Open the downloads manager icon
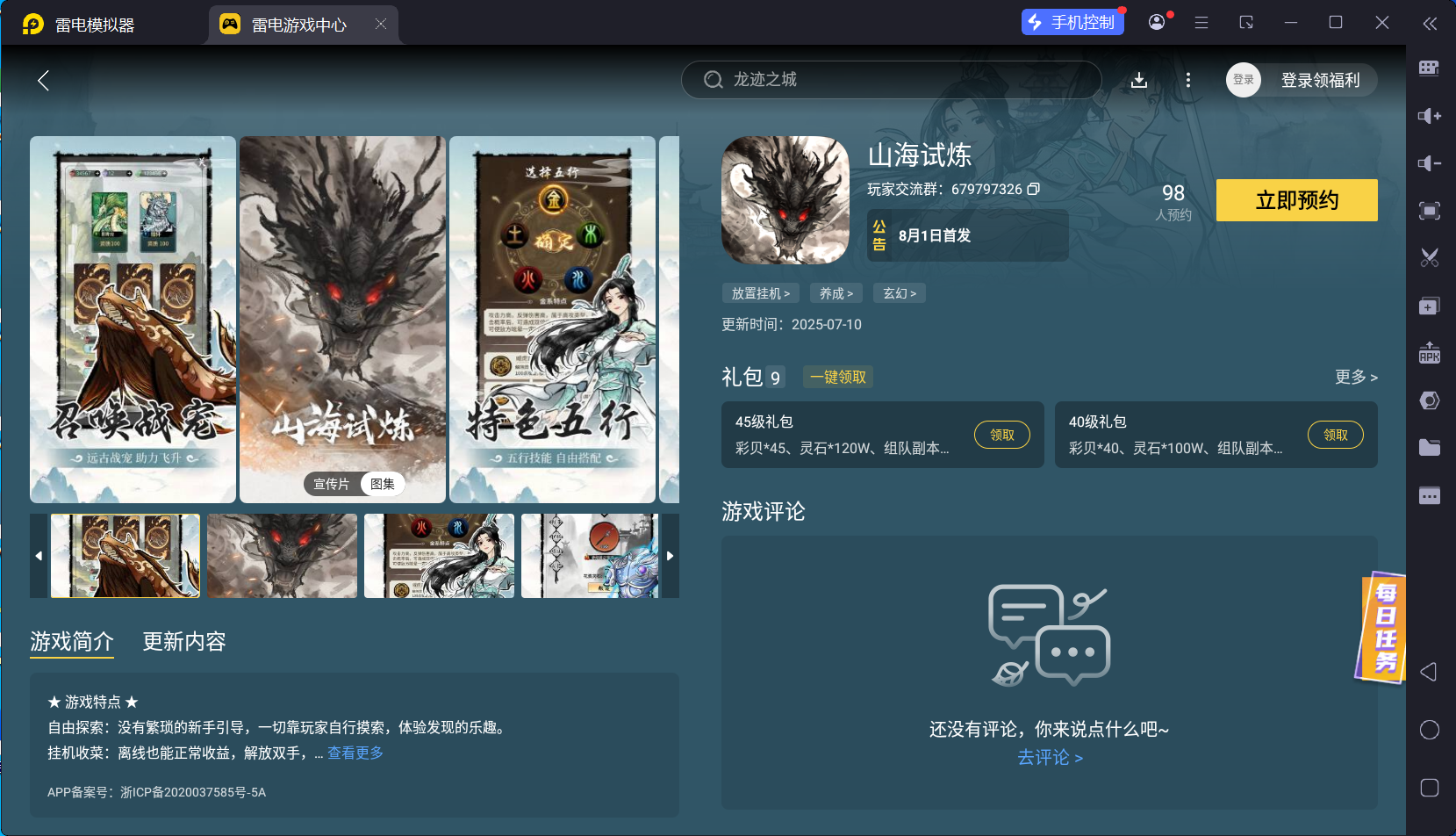1456x836 pixels. [x=1139, y=80]
